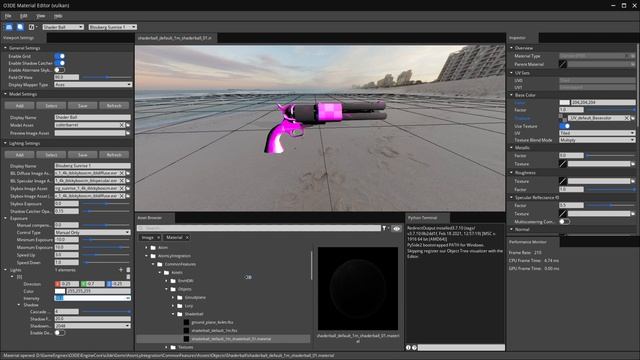Open Texture Blend Mode Multiply dropdown
Viewport: 640px width, 360px height.
pyautogui.click(x=597, y=140)
